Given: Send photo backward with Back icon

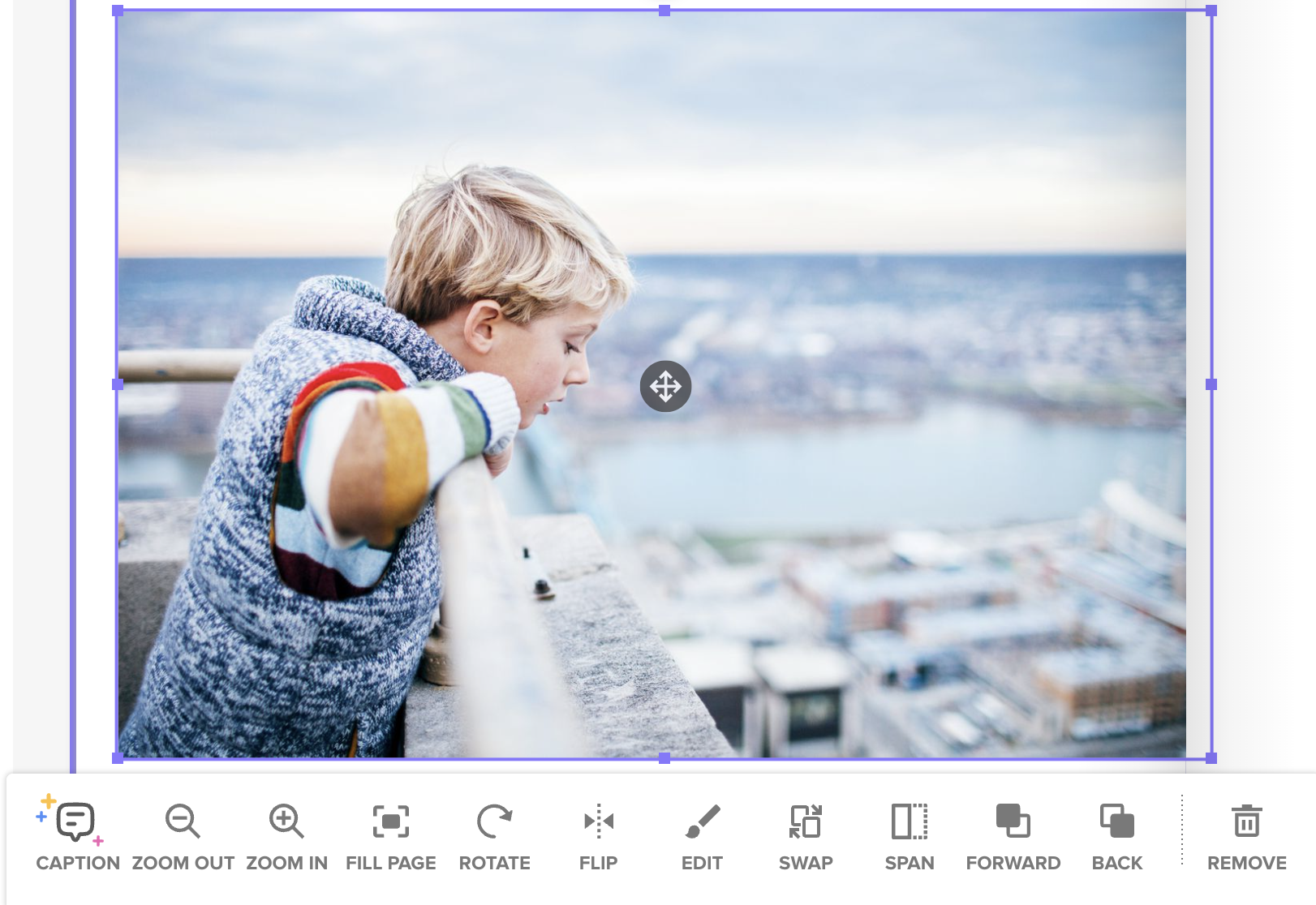Looking at the screenshot, I should click(x=1117, y=821).
